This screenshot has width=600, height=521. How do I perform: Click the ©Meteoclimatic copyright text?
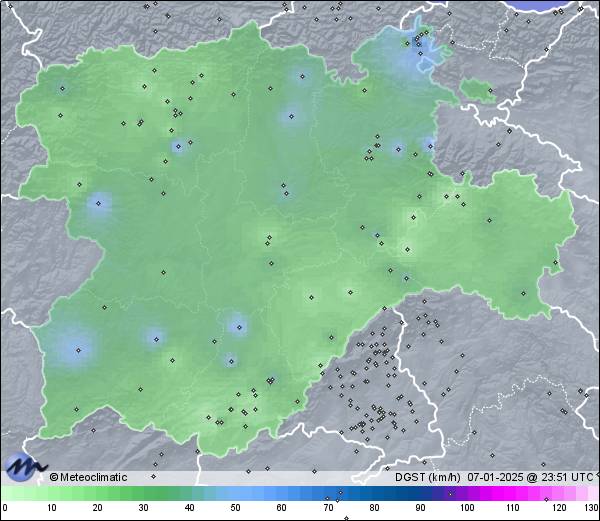coord(88,477)
